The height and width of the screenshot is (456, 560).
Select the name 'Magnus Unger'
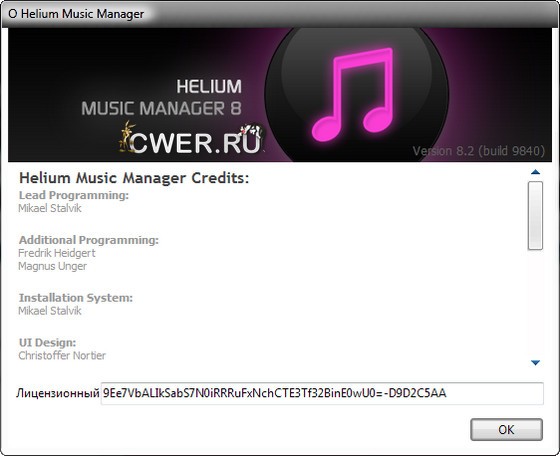[52, 266]
